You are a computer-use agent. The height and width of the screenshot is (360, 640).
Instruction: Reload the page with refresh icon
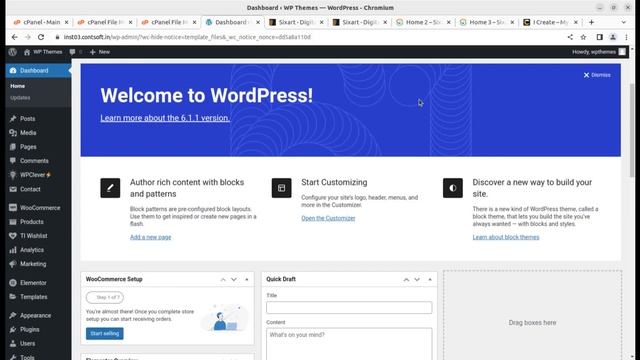pyautogui.click(x=41, y=37)
